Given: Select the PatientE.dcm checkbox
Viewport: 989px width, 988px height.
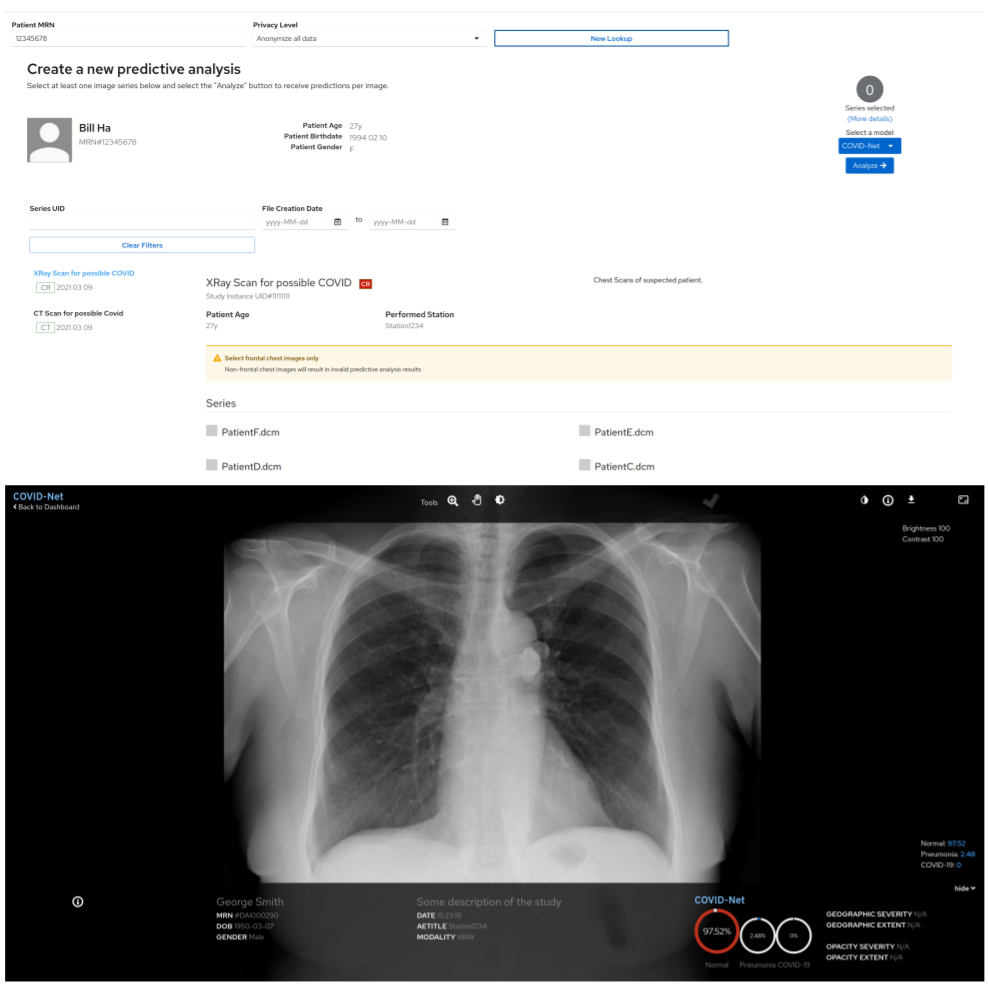Looking at the screenshot, I should [x=585, y=430].
